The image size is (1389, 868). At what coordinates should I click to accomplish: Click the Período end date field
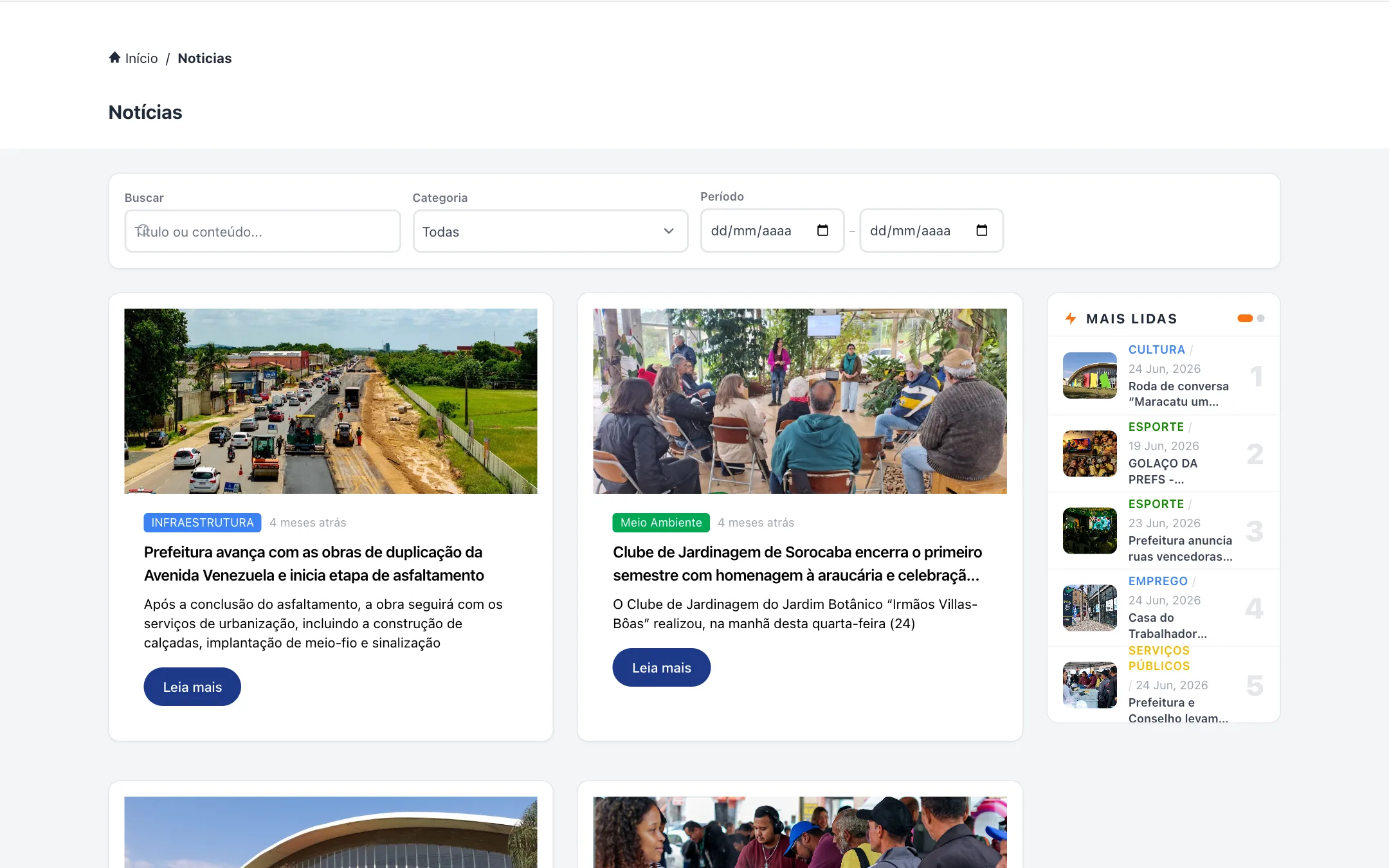point(931,230)
